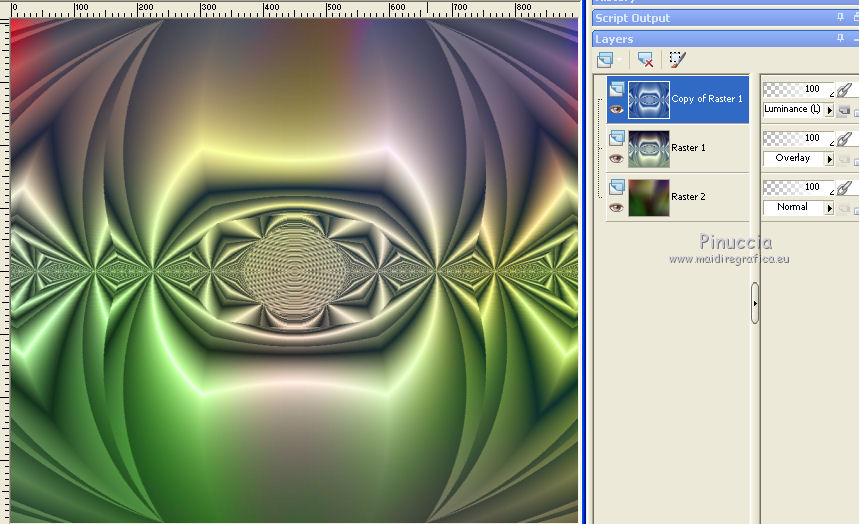The height and width of the screenshot is (524, 859).
Task: Click the Layers palette title bar
Action: [x=725, y=39]
